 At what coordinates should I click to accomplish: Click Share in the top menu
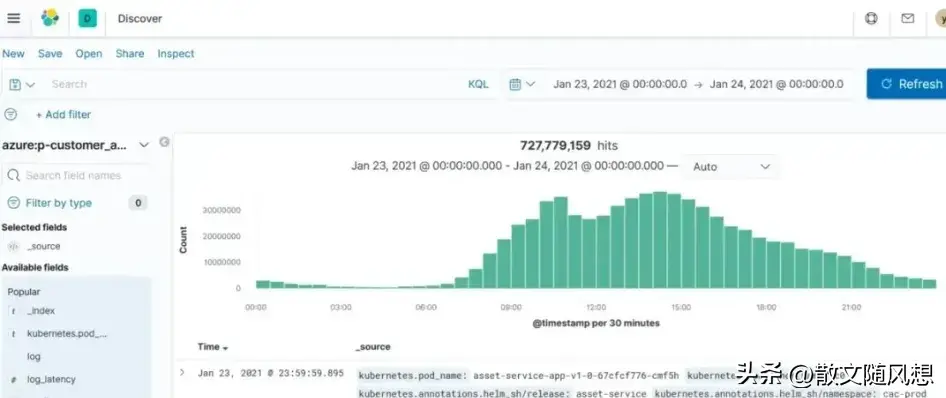click(130, 54)
